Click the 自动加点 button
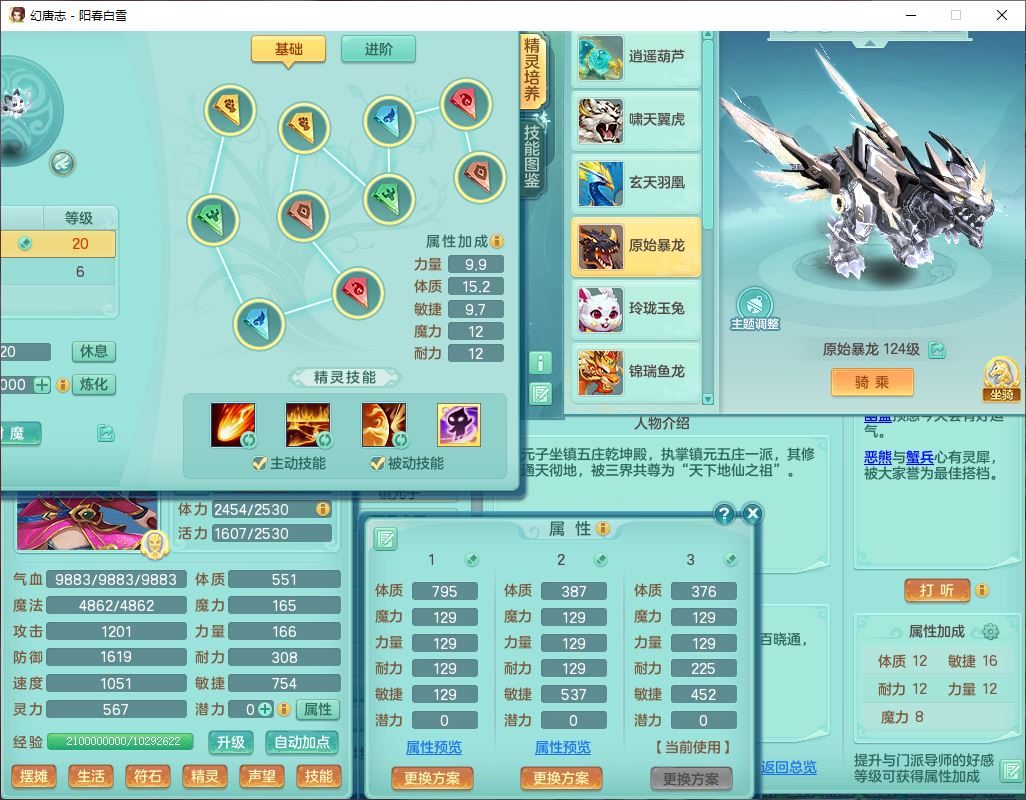 [302, 742]
